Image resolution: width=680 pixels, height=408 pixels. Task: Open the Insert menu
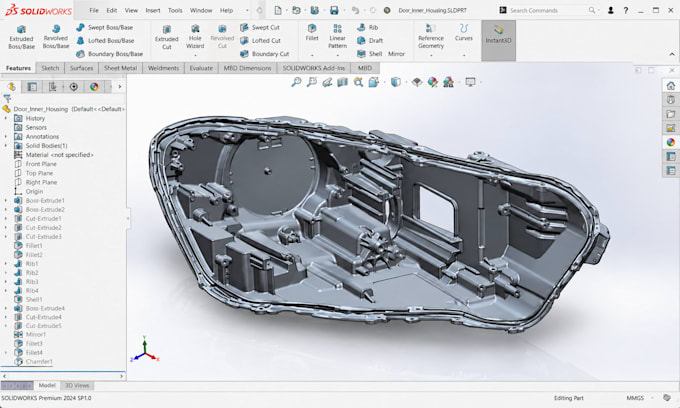point(153,10)
